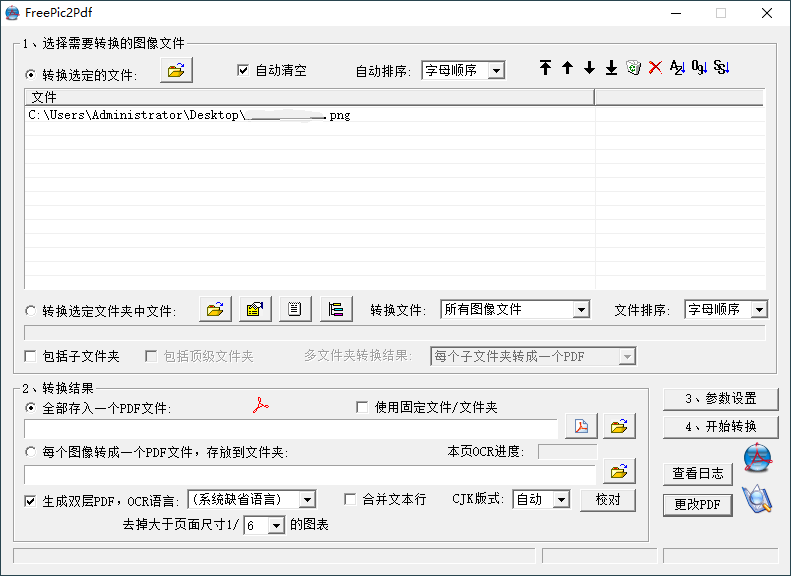Click the 查看日志 button
This screenshot has height=576, width=791.
[697, 474]
